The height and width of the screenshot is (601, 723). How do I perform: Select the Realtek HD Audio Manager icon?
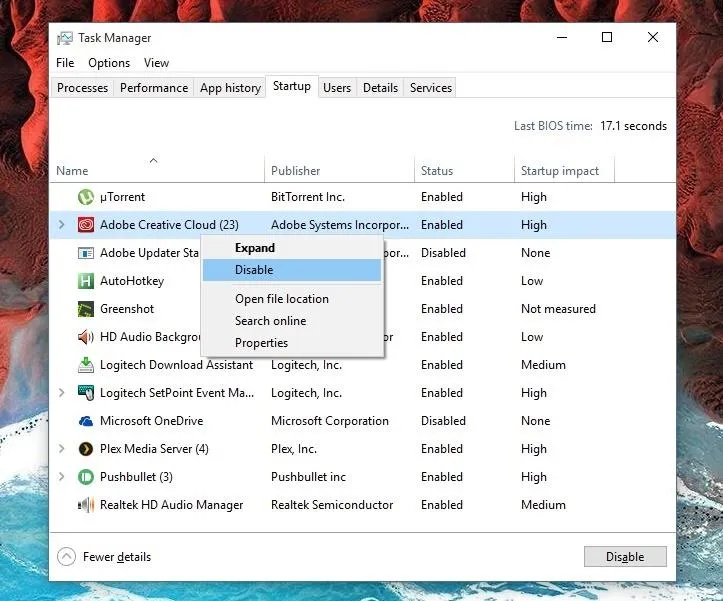coord(86,505)
